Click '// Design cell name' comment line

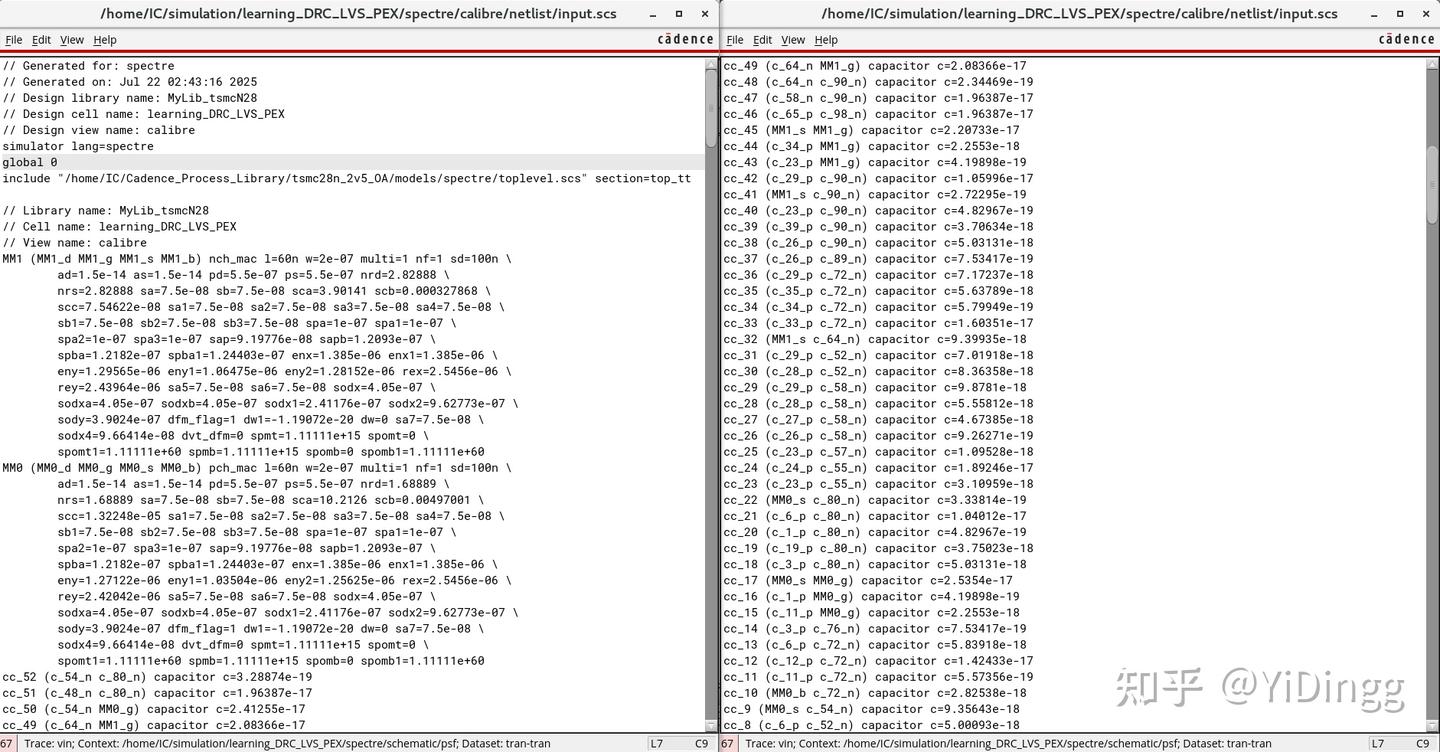click(x=143, y=114)
